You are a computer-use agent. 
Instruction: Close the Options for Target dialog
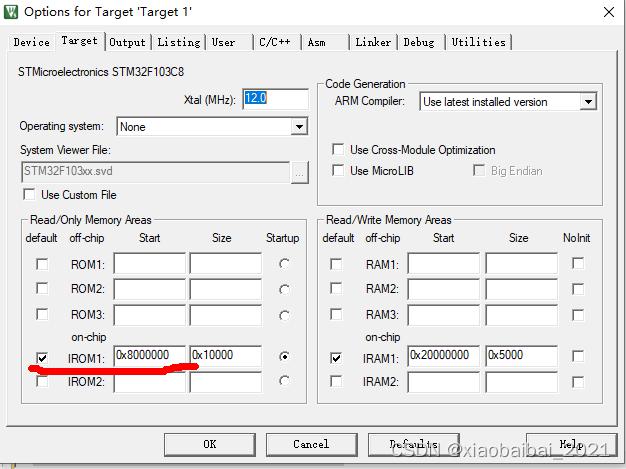609,12
